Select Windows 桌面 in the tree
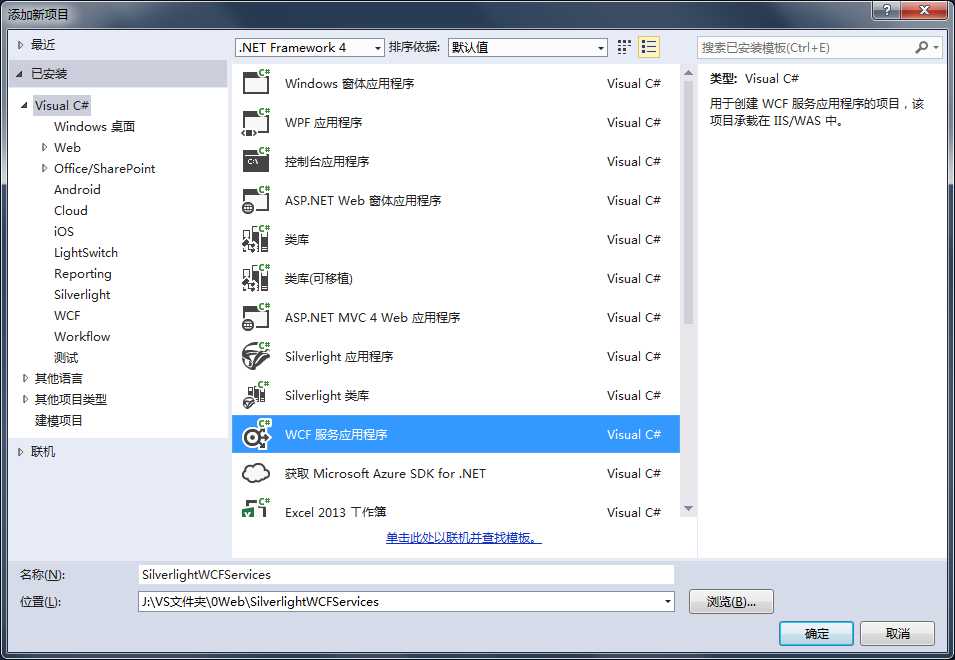 [94, 127]
